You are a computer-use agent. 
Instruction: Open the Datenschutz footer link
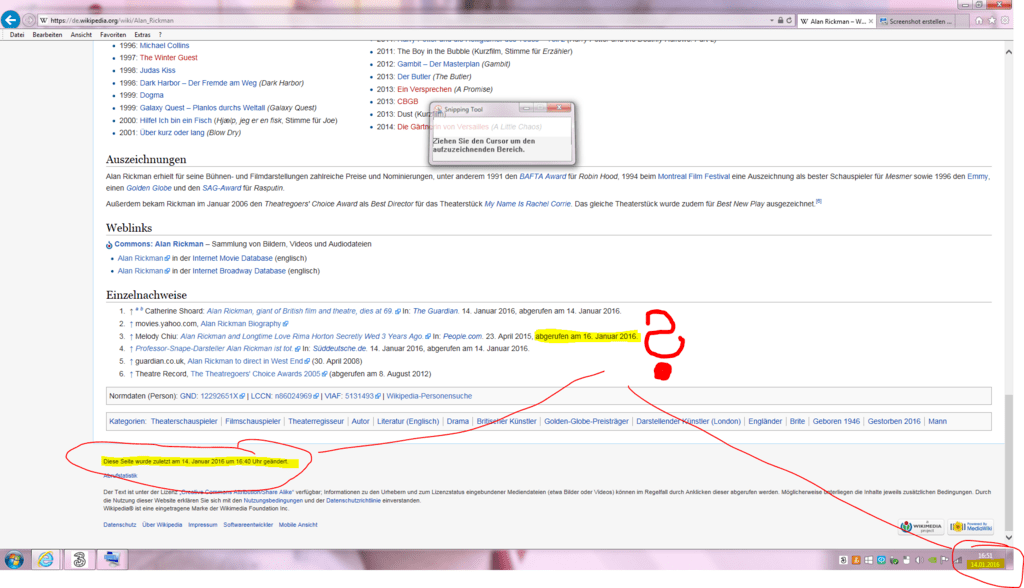click(120, 525)
